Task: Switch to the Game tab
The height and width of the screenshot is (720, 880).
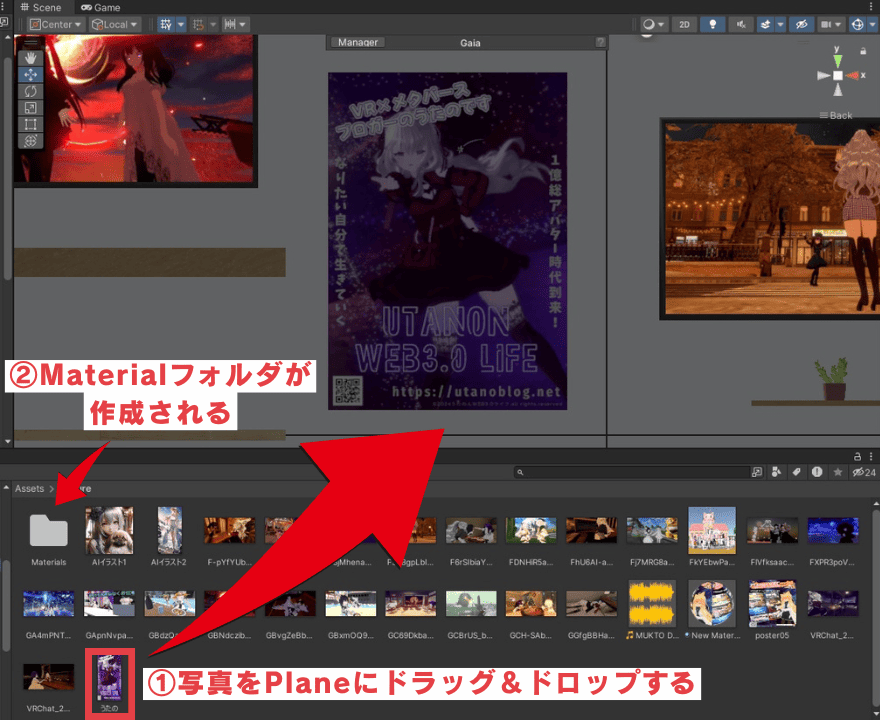Action: pyautogui.click(x=101, y=7)
